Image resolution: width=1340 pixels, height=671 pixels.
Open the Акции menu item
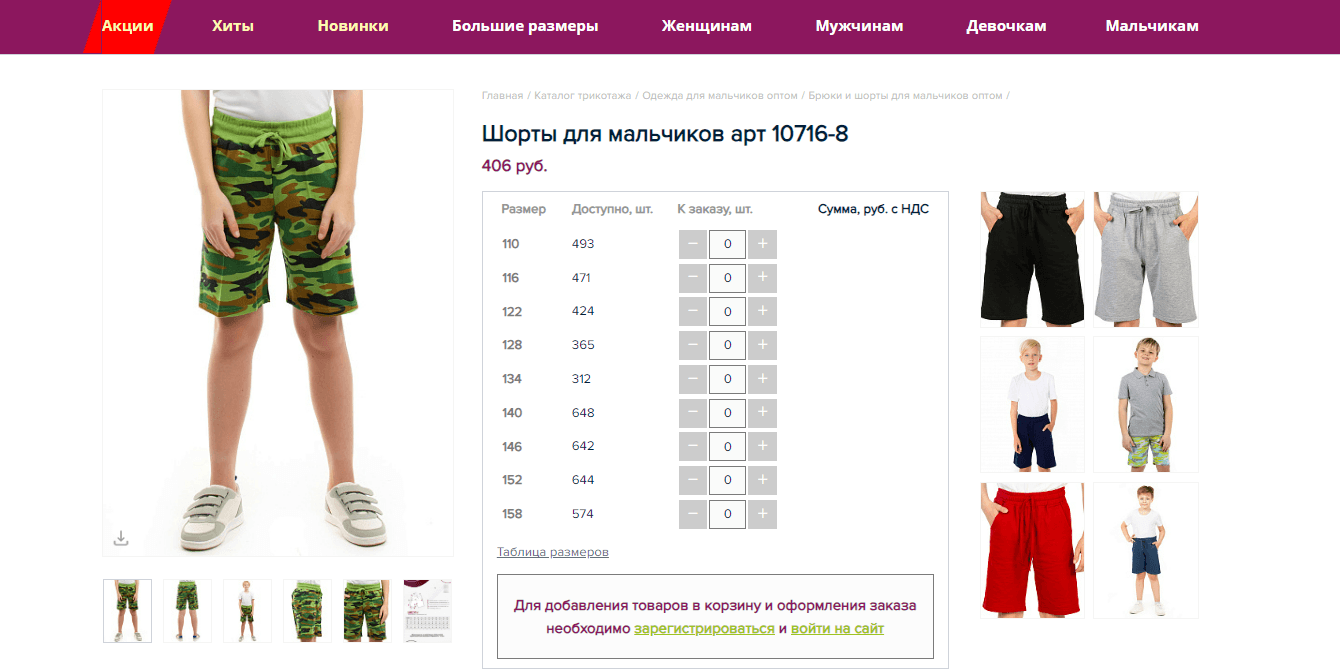pyautogui.click(x=127, y=26)
